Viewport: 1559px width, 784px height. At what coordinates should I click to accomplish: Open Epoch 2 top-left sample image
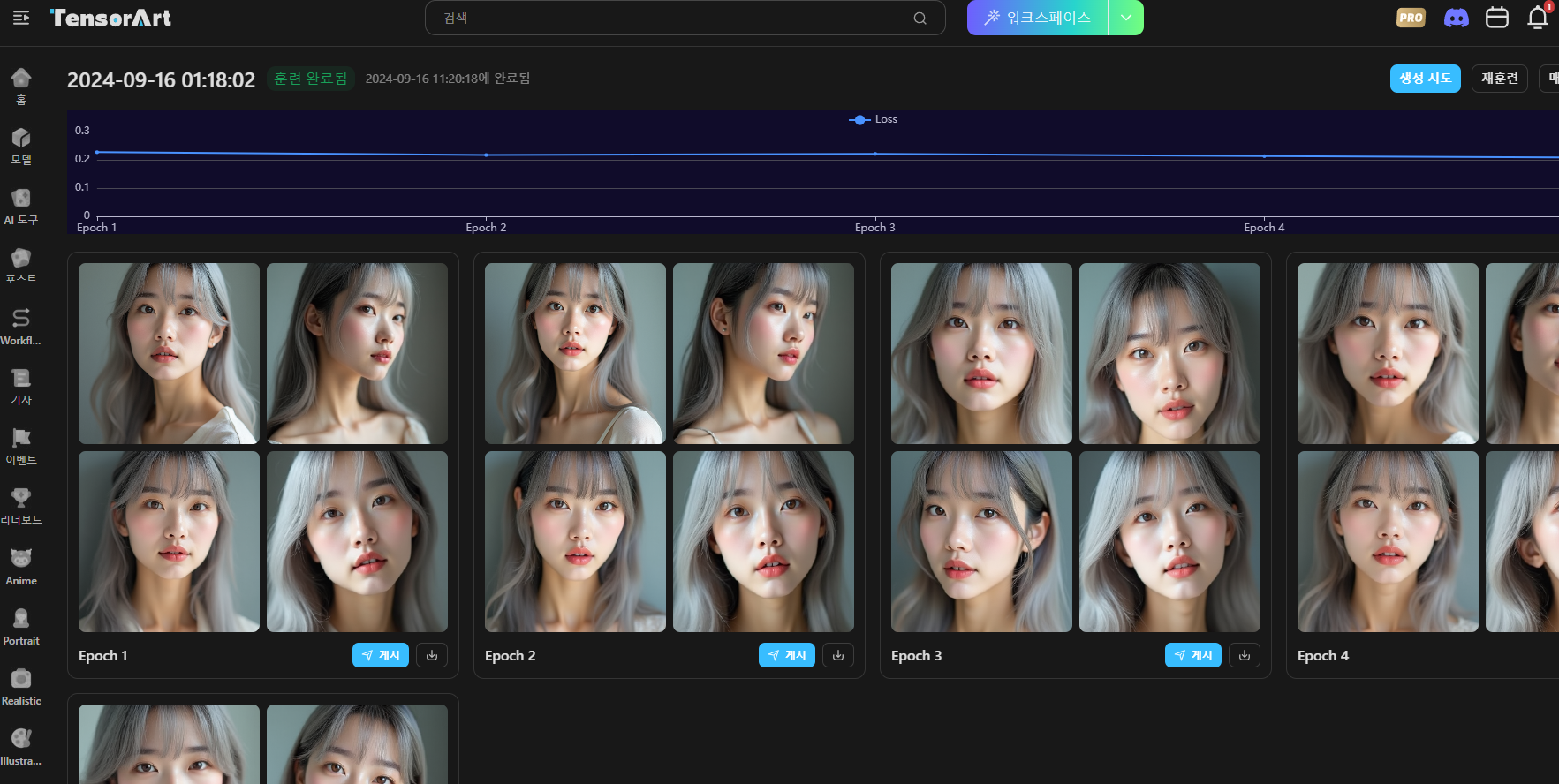click(x=575, y=353)
